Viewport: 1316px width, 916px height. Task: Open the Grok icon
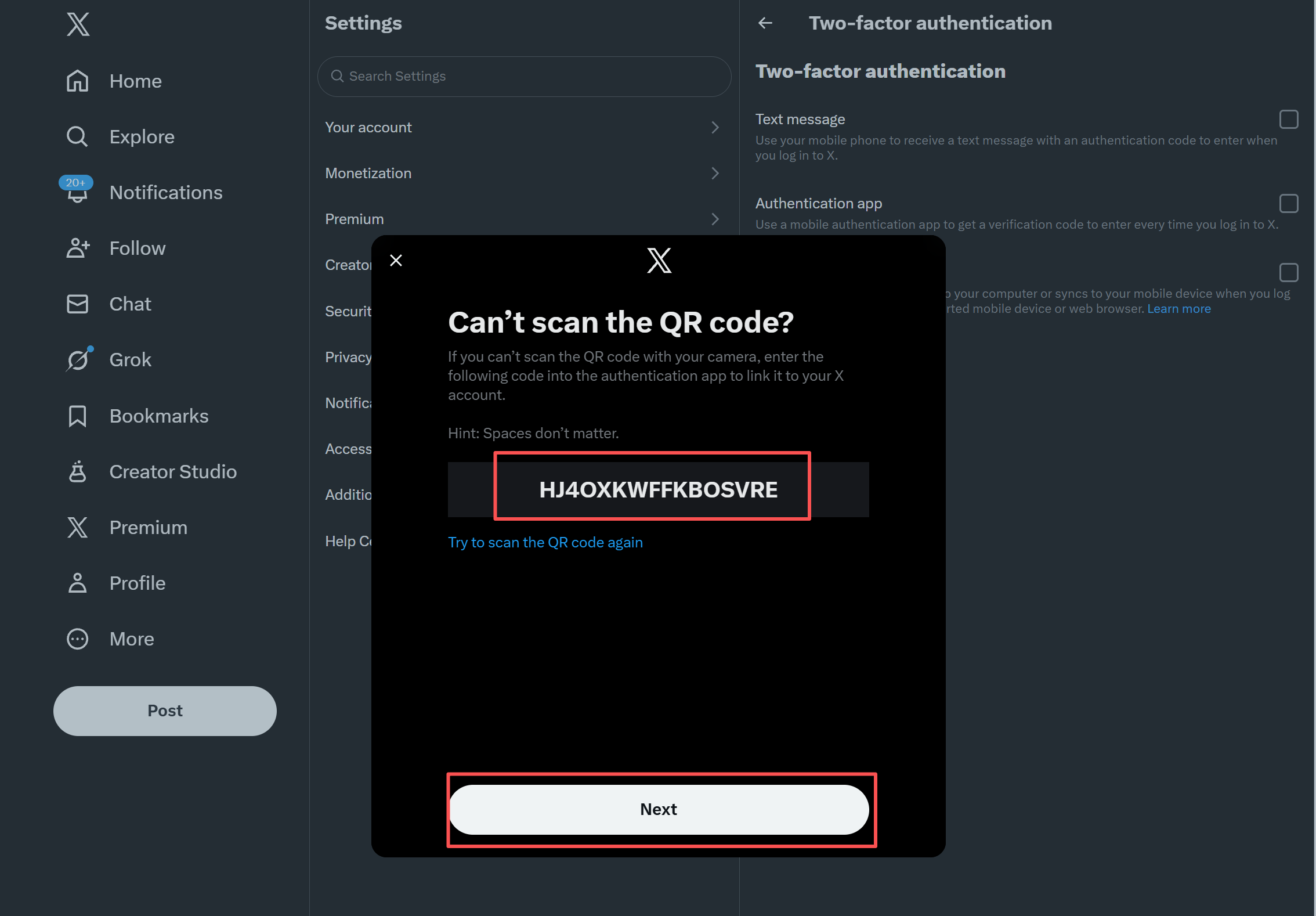pyautogui.click(x=78, y=359)
